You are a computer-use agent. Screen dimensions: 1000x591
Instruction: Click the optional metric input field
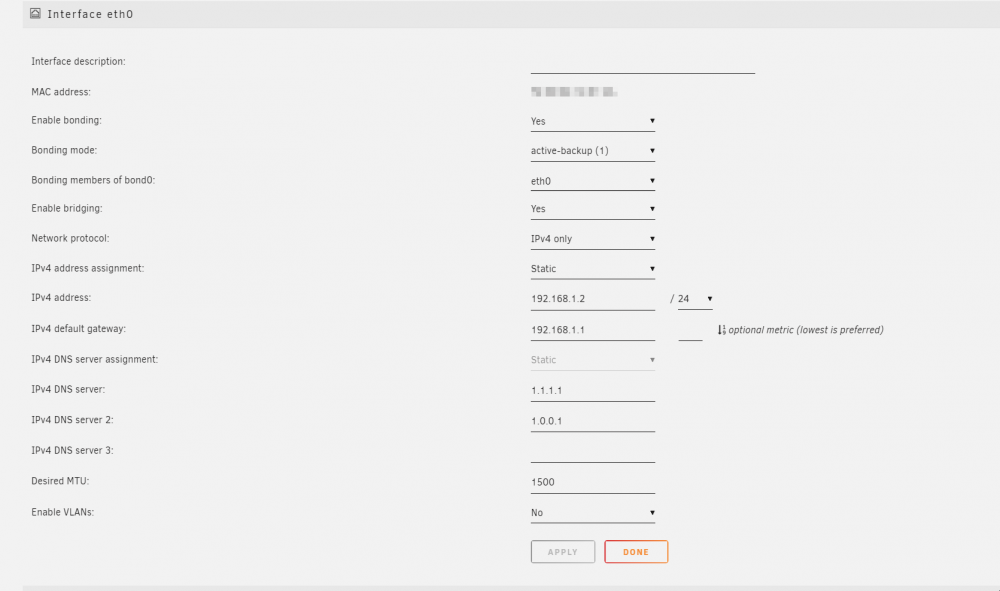[690, 330]
